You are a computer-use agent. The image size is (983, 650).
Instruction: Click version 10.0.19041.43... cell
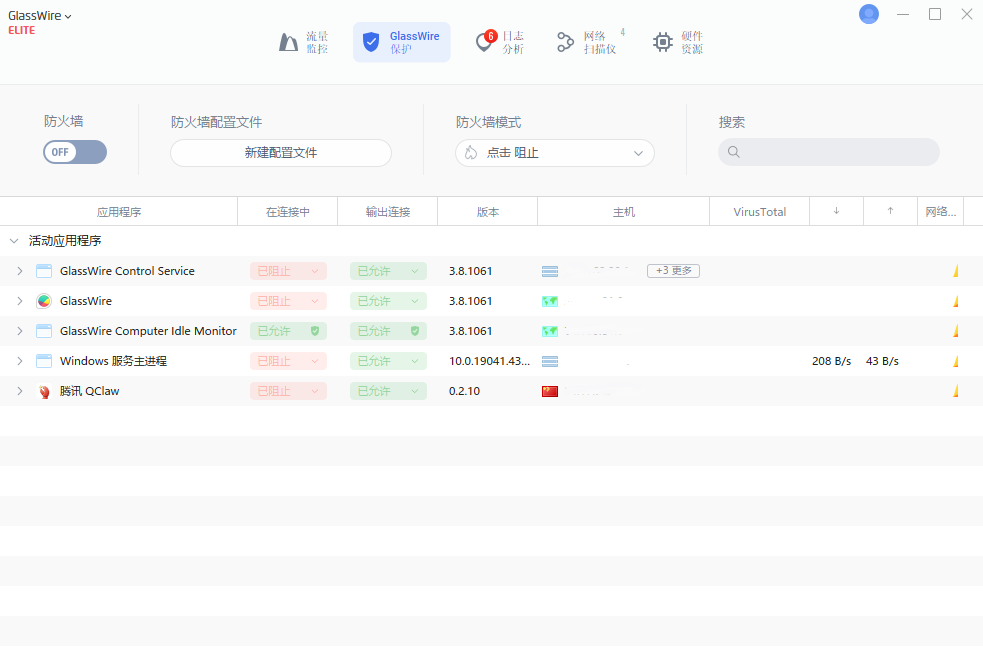[489, 361]
